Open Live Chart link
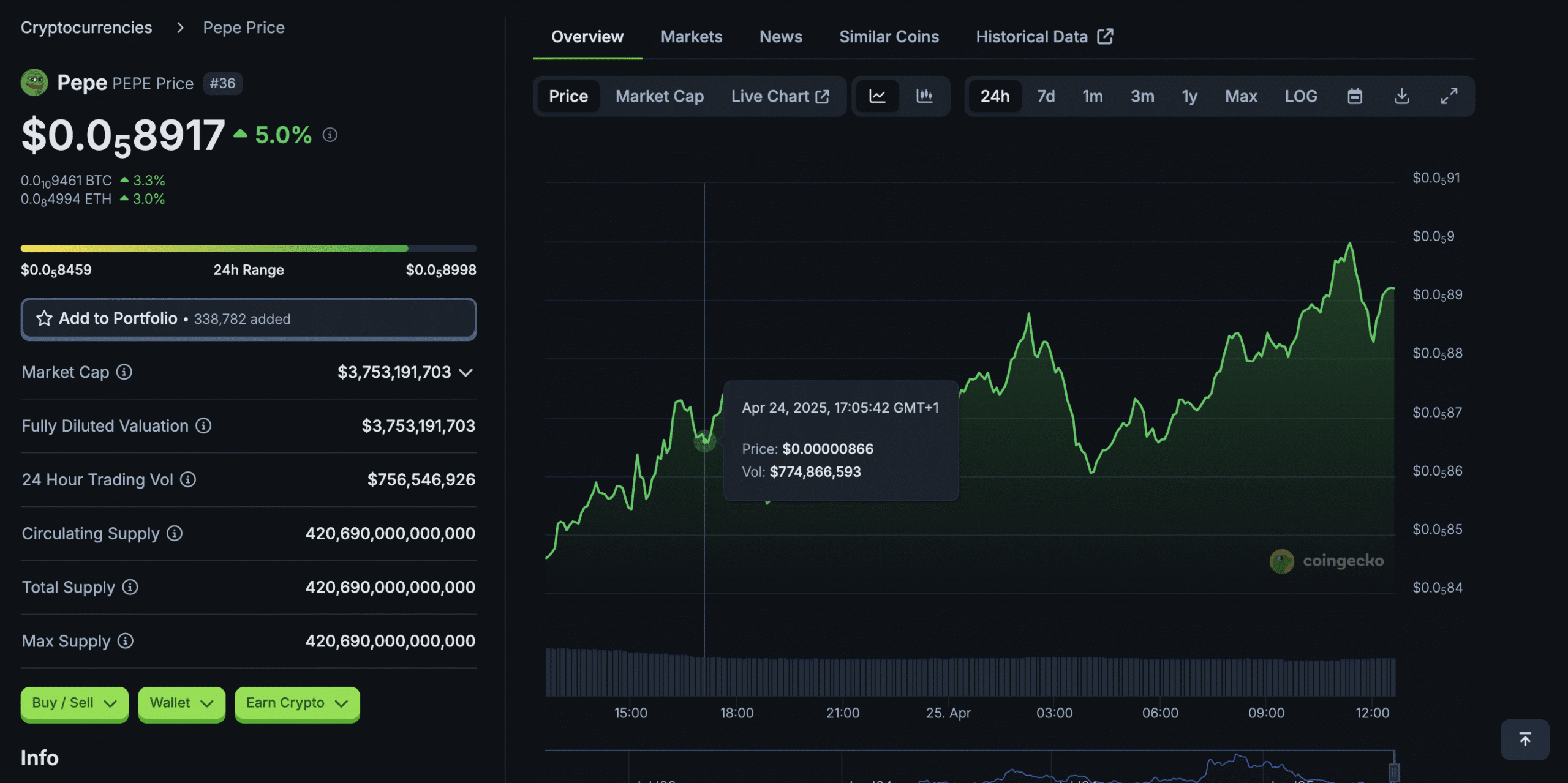1568x783 pixels. (780, 96)
